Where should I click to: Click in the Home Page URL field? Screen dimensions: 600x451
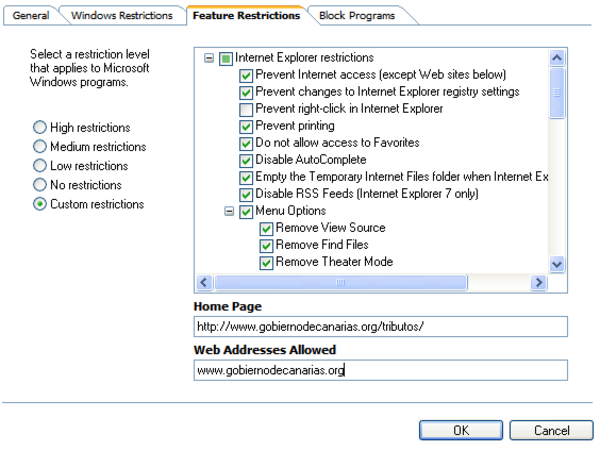coord(380,327)
